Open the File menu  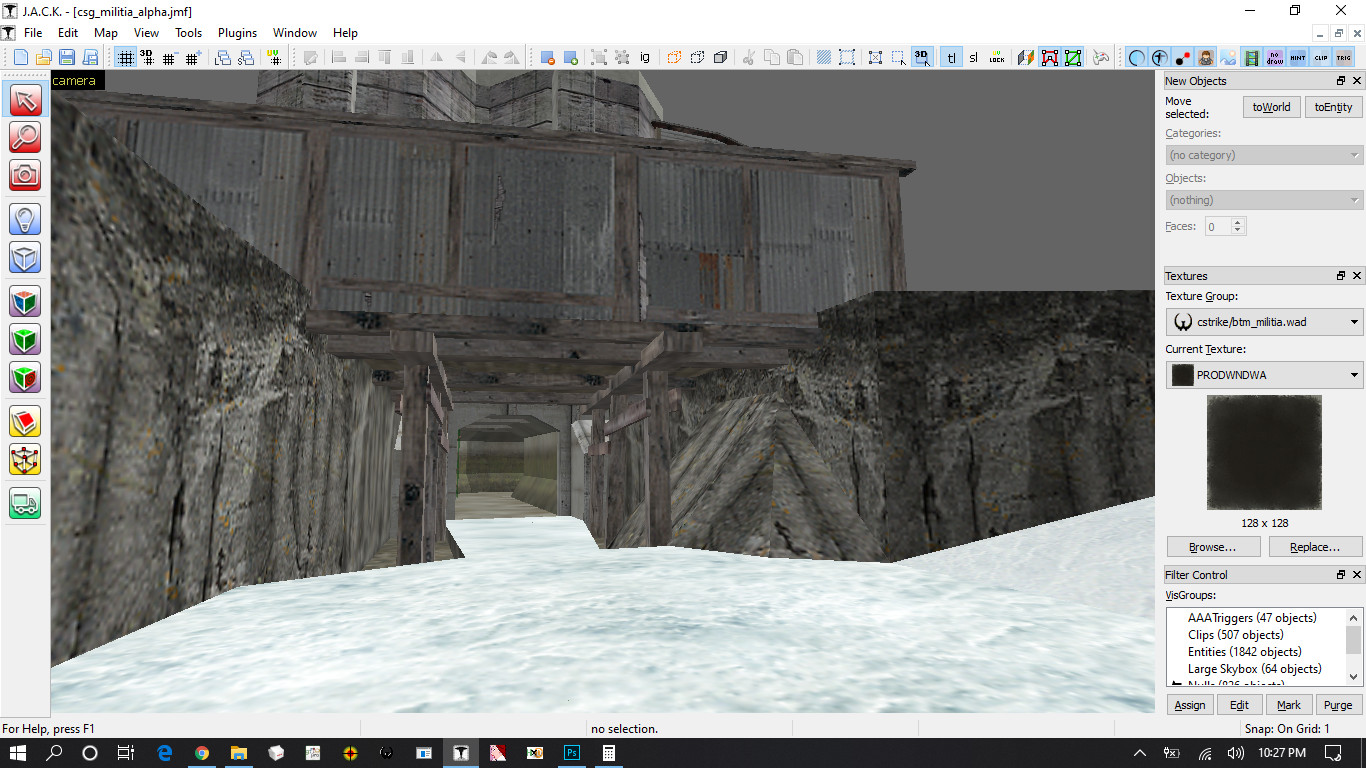33,33
